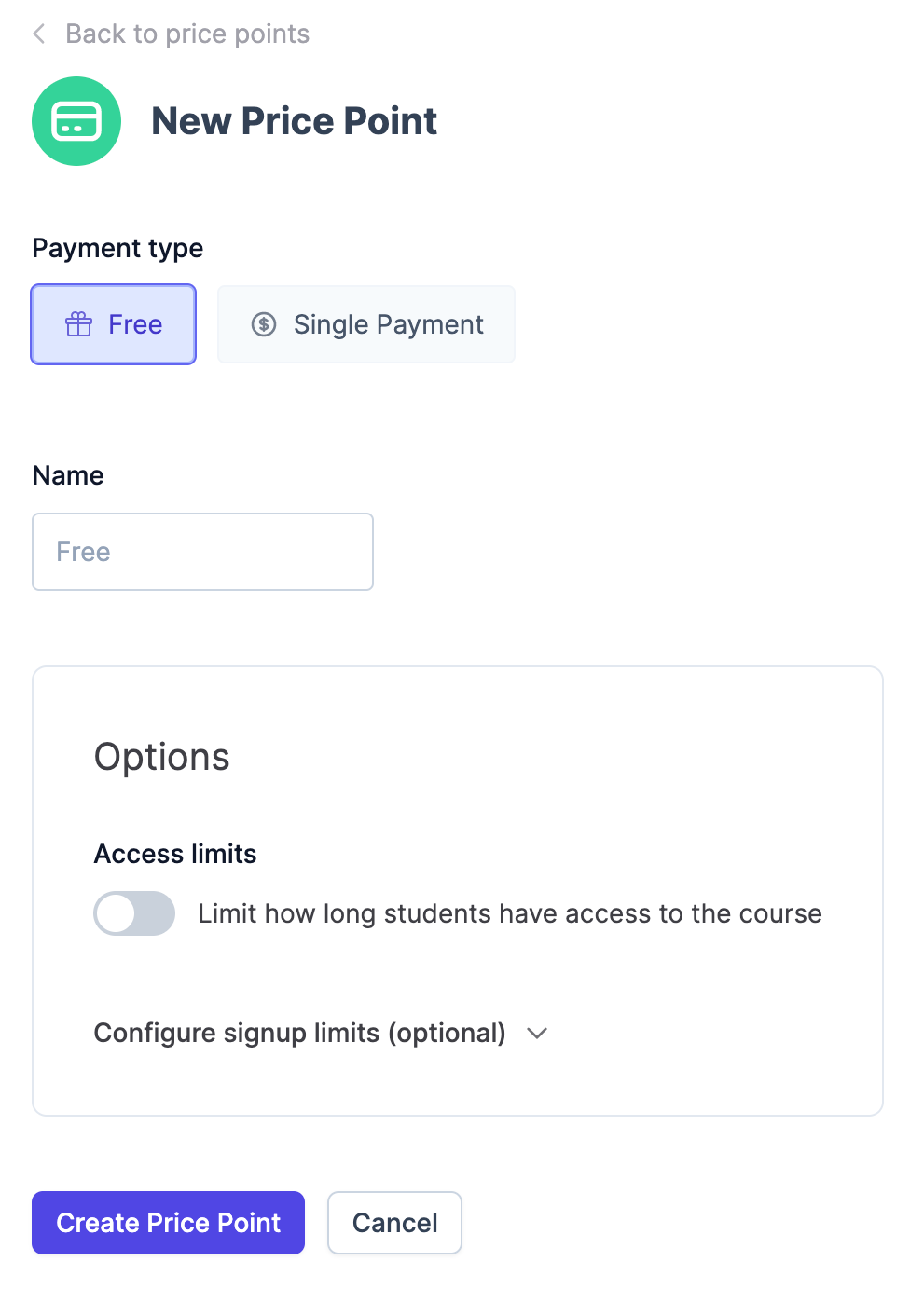Enable the access limits toggle switch
The height and width of the screenshot is (1316, 910).
click(x=134, y=913)
